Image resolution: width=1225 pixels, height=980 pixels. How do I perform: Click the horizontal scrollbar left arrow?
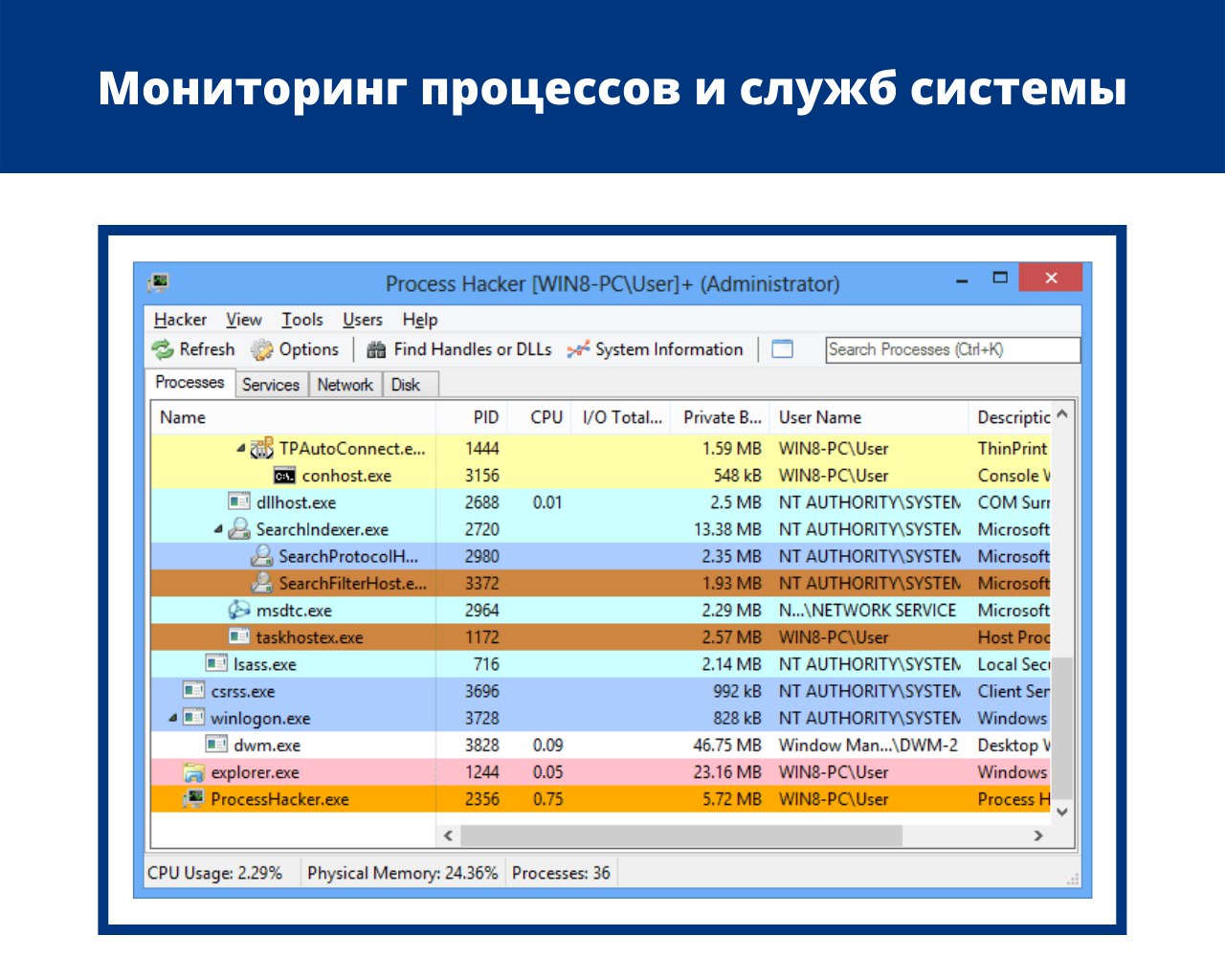pyautogui.click(x=449, y=835)
